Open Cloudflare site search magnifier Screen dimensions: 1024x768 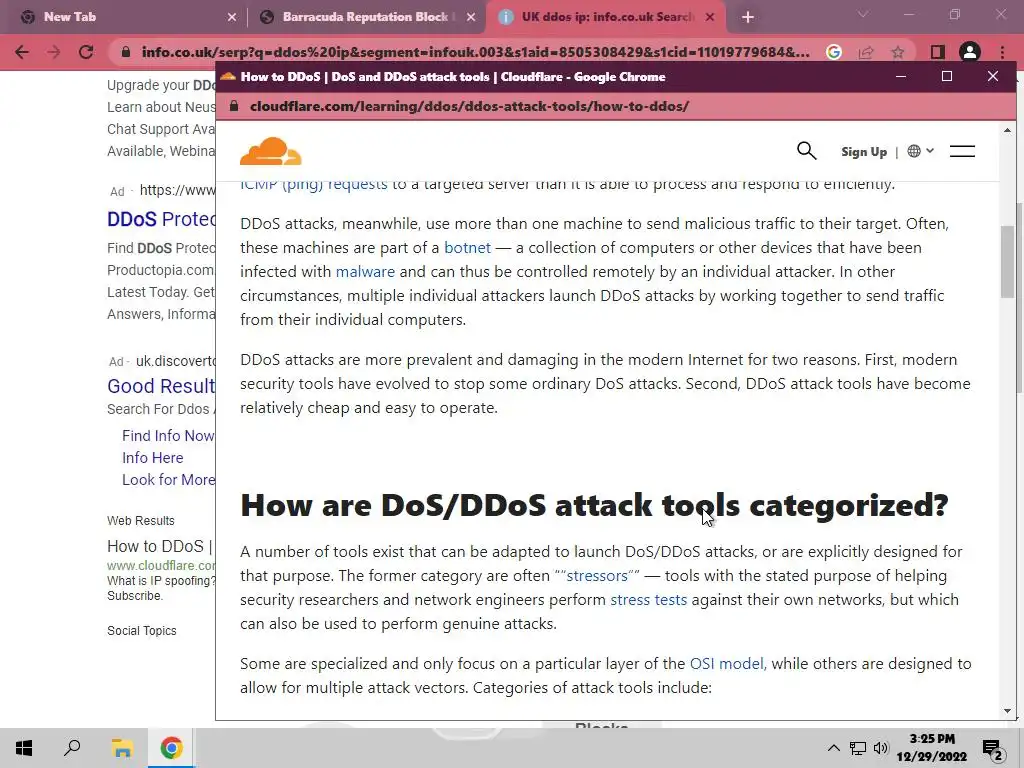click(807, 151)
